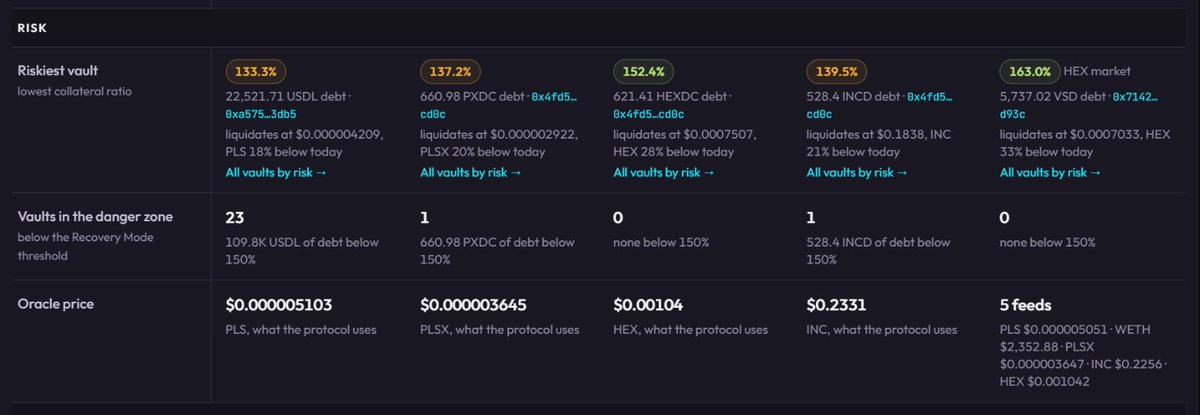Click the 137.2% collateral ratio badge

451,72
